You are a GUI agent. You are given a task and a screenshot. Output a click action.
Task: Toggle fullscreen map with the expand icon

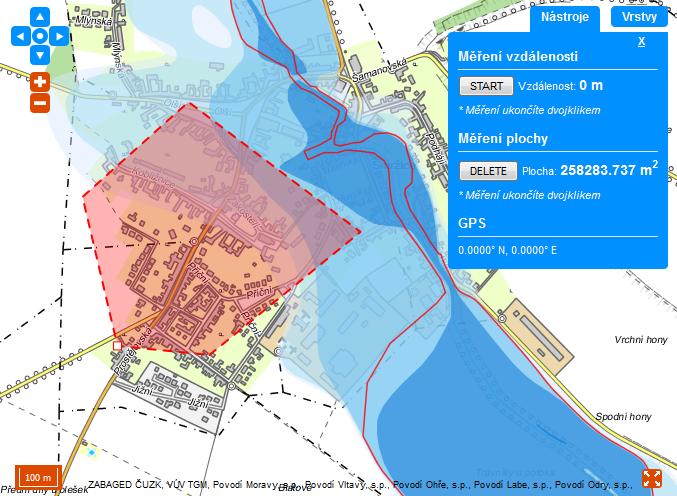point(652,478)
